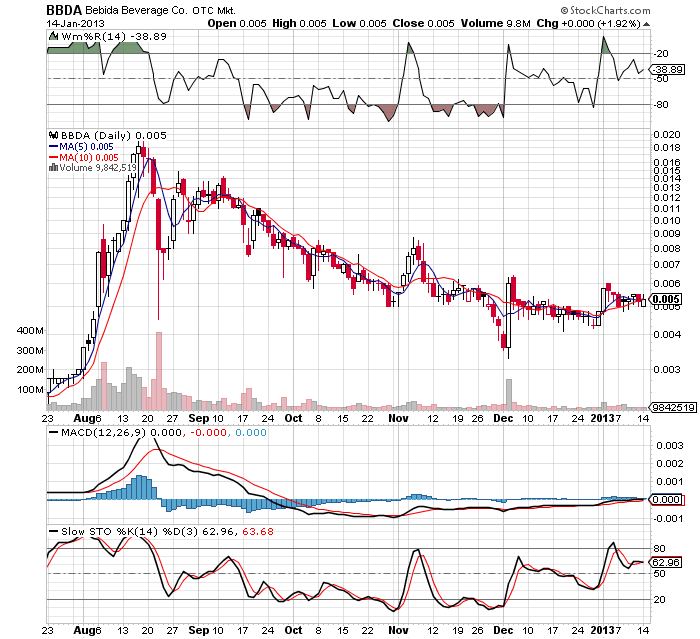The image size is (700, 639).
Task: Click the 62.96 value tag on Slow STO axis
Action: [x=667, y=562]
